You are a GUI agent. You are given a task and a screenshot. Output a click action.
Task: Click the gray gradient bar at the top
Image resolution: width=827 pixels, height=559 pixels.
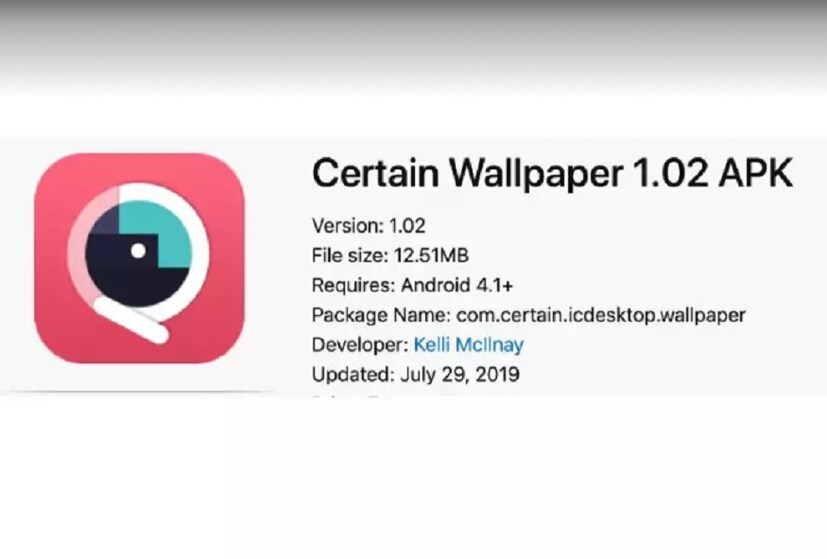tap(414, 47)
